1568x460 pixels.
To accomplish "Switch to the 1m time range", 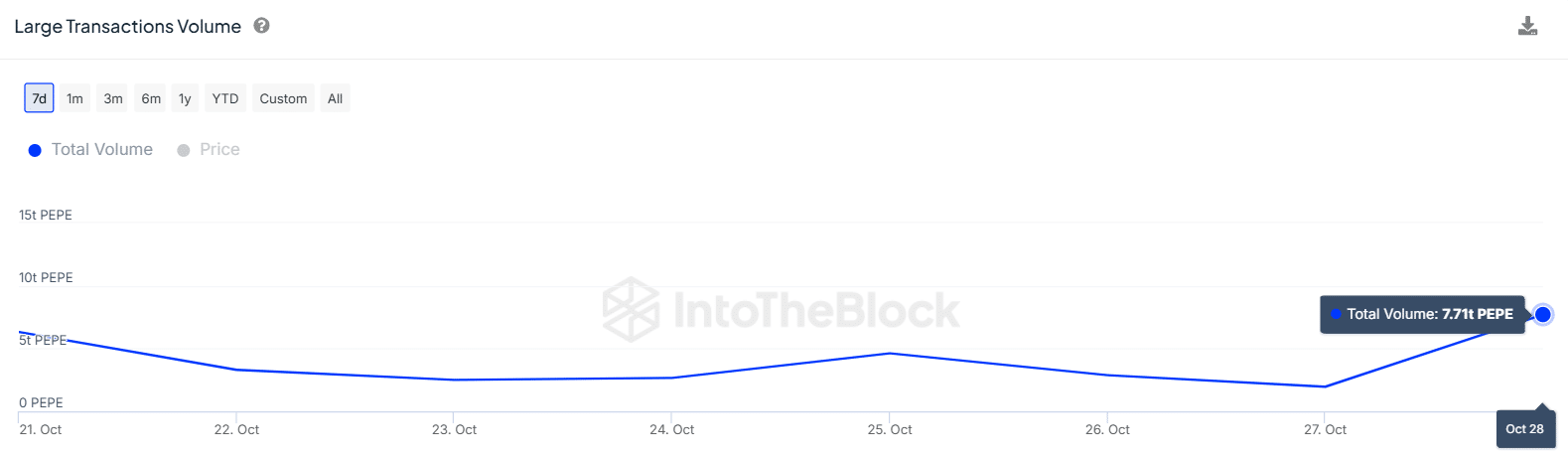I will (x=74, y=98).
